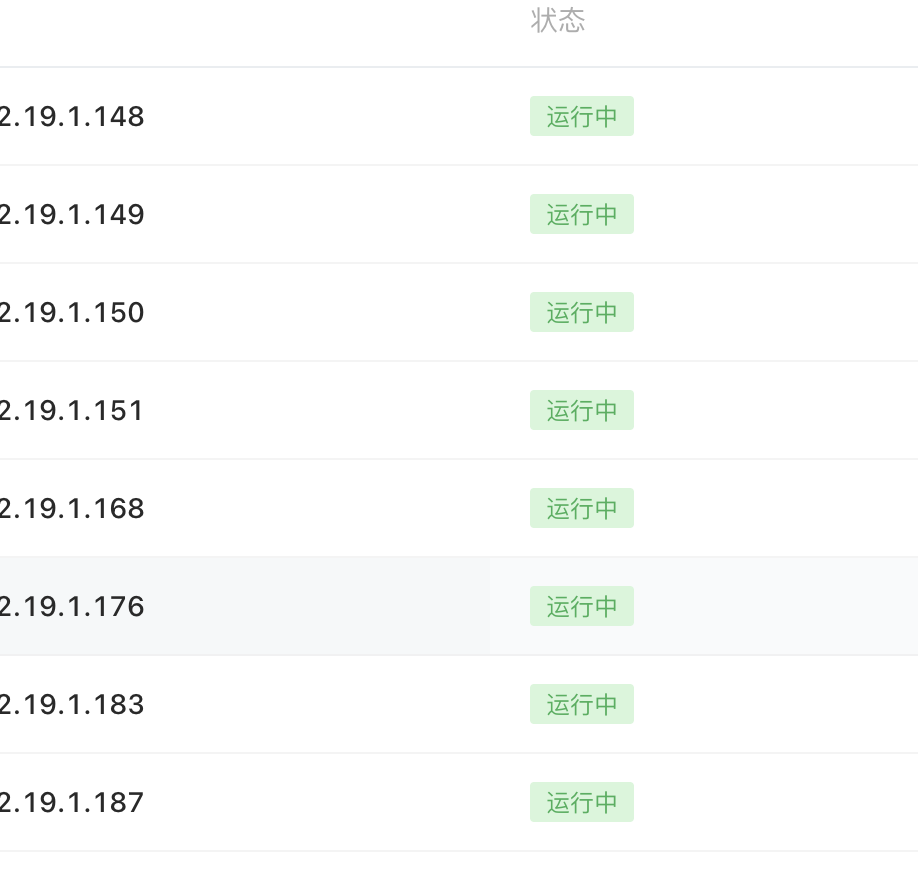918x874 pixels.
Task: Click 运行中 status tag for 1.187 row
Action: pos(581,803)
